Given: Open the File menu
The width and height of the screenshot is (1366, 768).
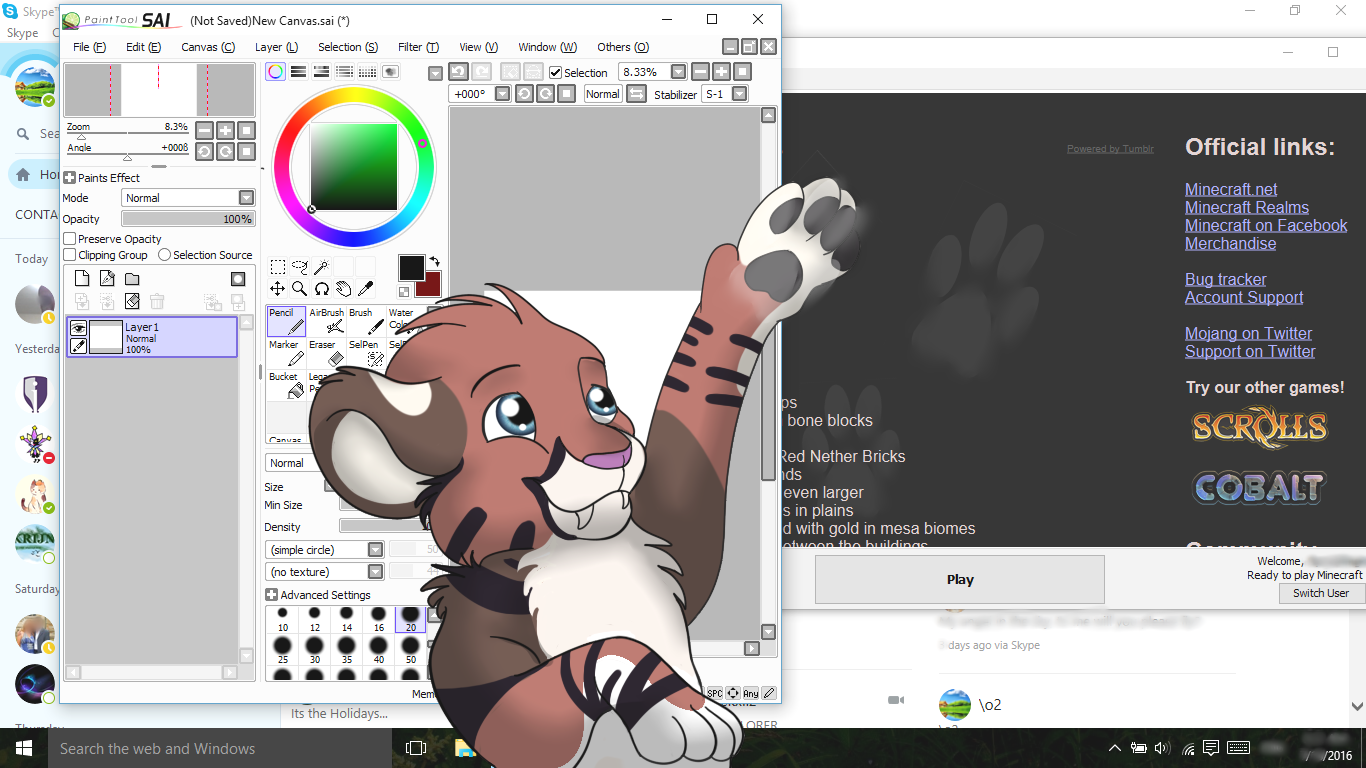Looking at the screenshot, I should (x=89, y=47).
